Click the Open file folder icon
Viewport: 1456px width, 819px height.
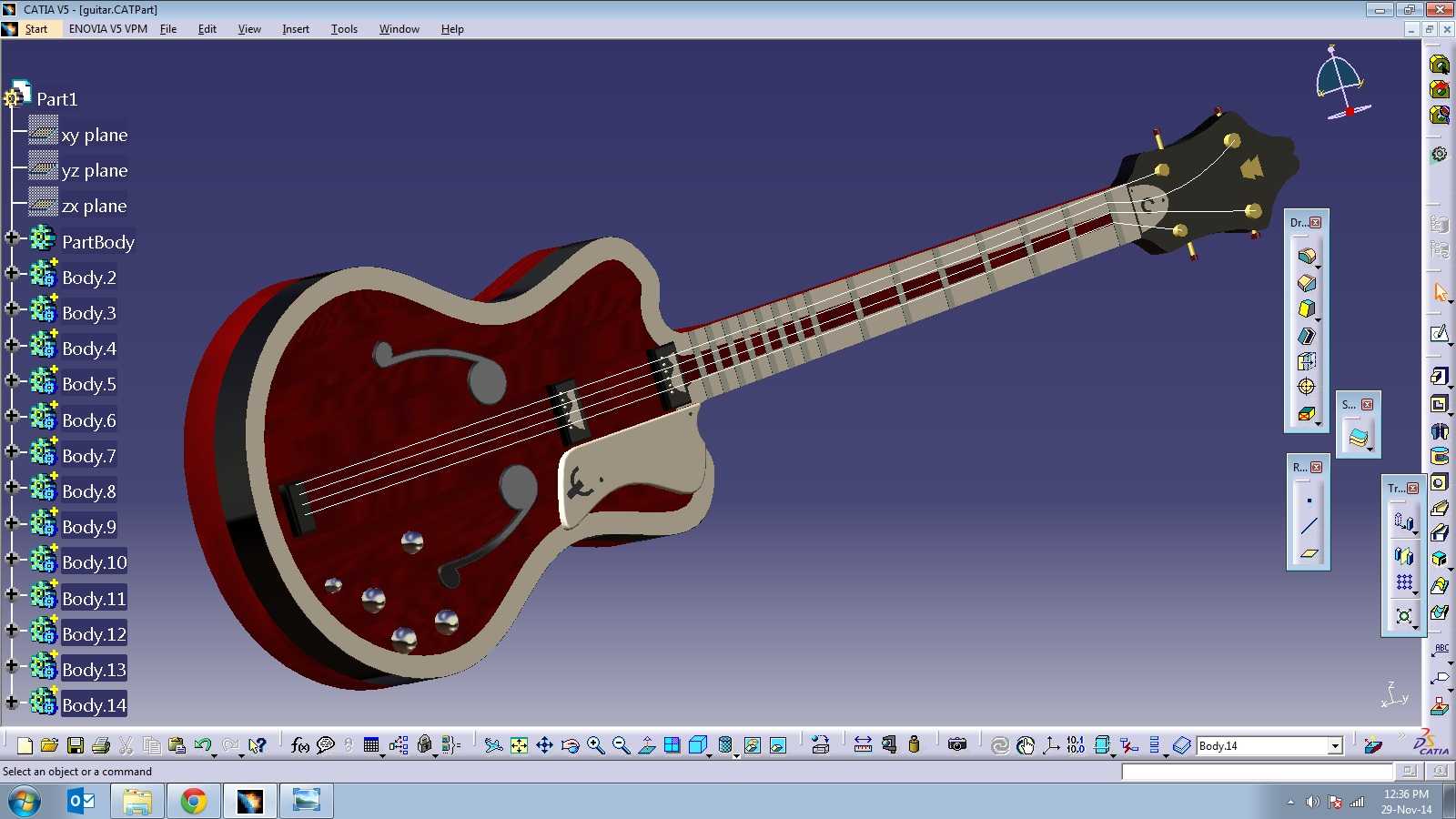49,745
